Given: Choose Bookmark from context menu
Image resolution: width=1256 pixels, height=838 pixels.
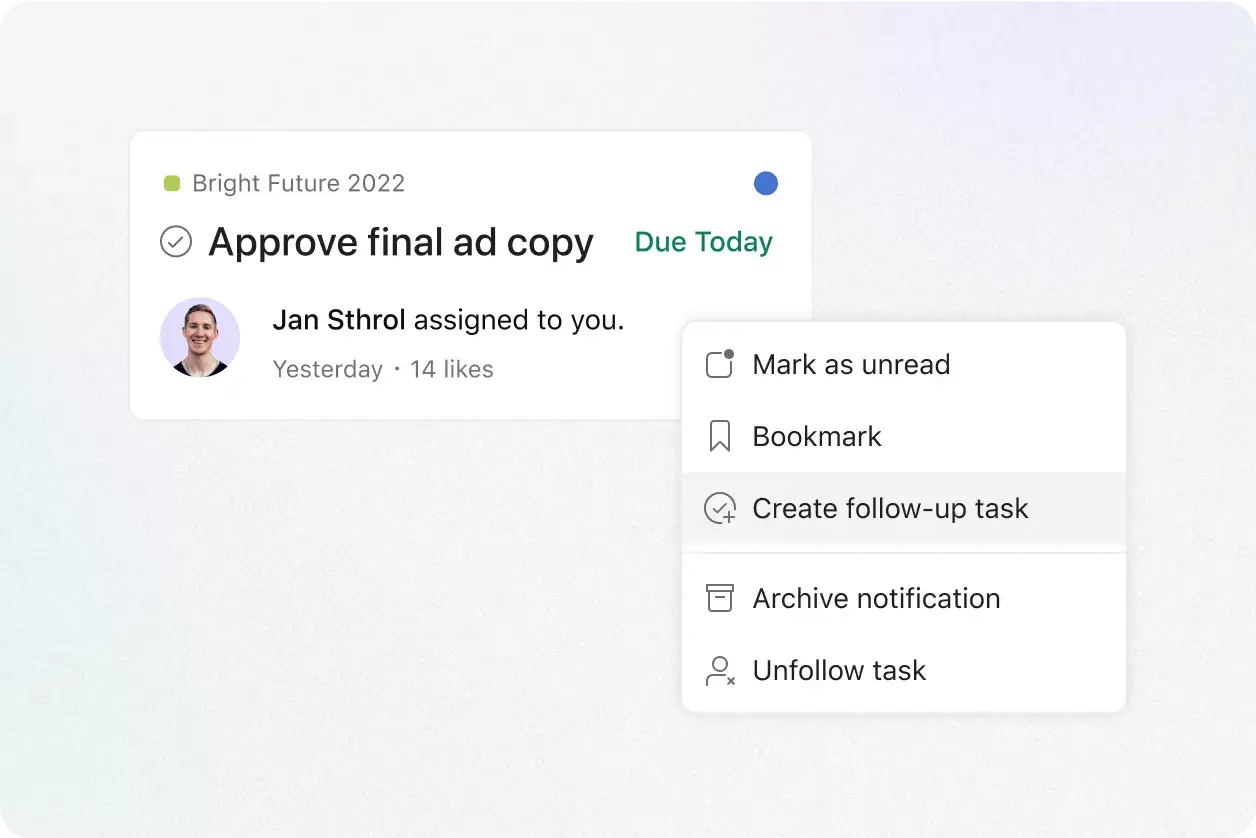Looking at the screenshot, I should pos(904,436).
